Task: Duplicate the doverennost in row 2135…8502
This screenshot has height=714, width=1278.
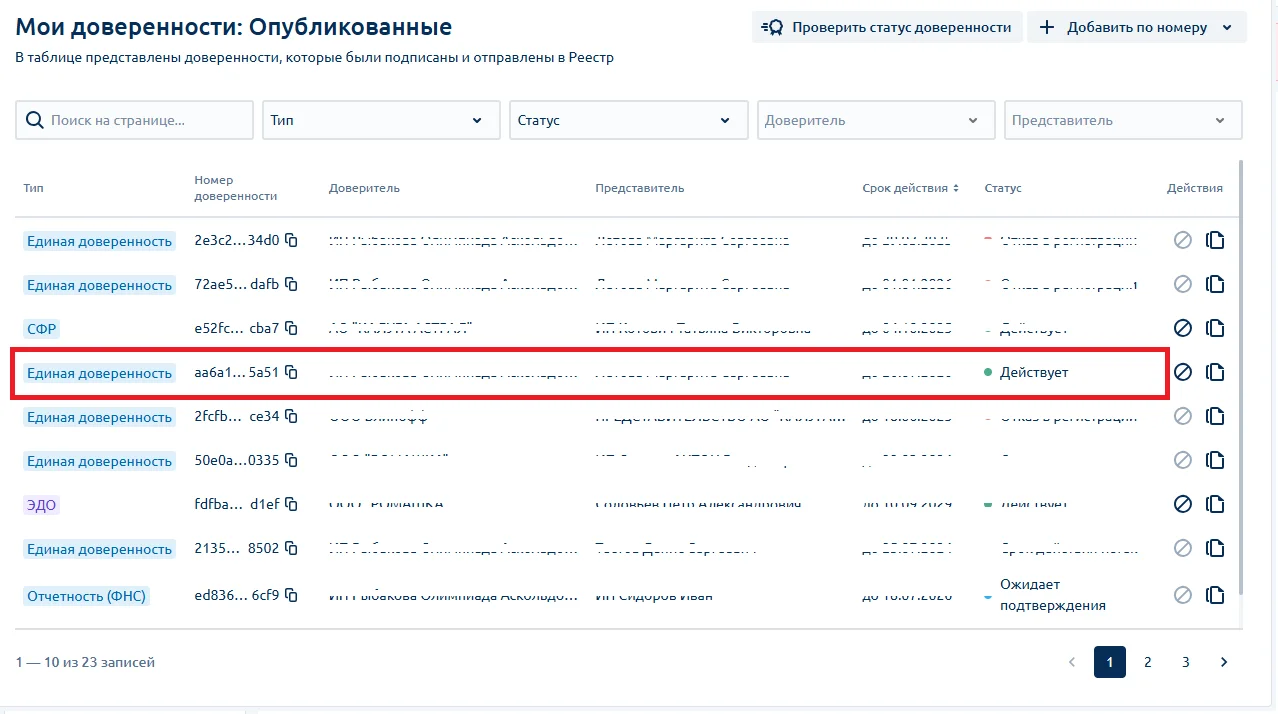Action: tap(1215, 548)
